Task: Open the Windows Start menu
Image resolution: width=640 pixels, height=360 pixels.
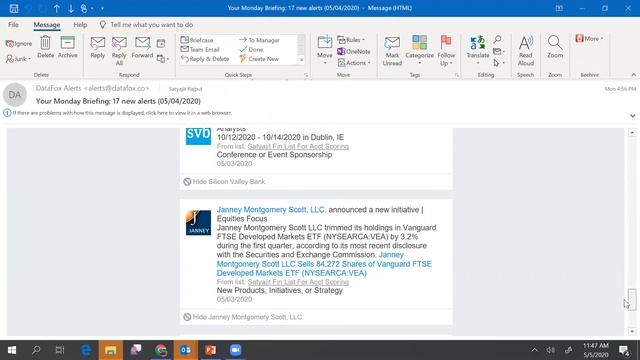Action: (12, 350)
